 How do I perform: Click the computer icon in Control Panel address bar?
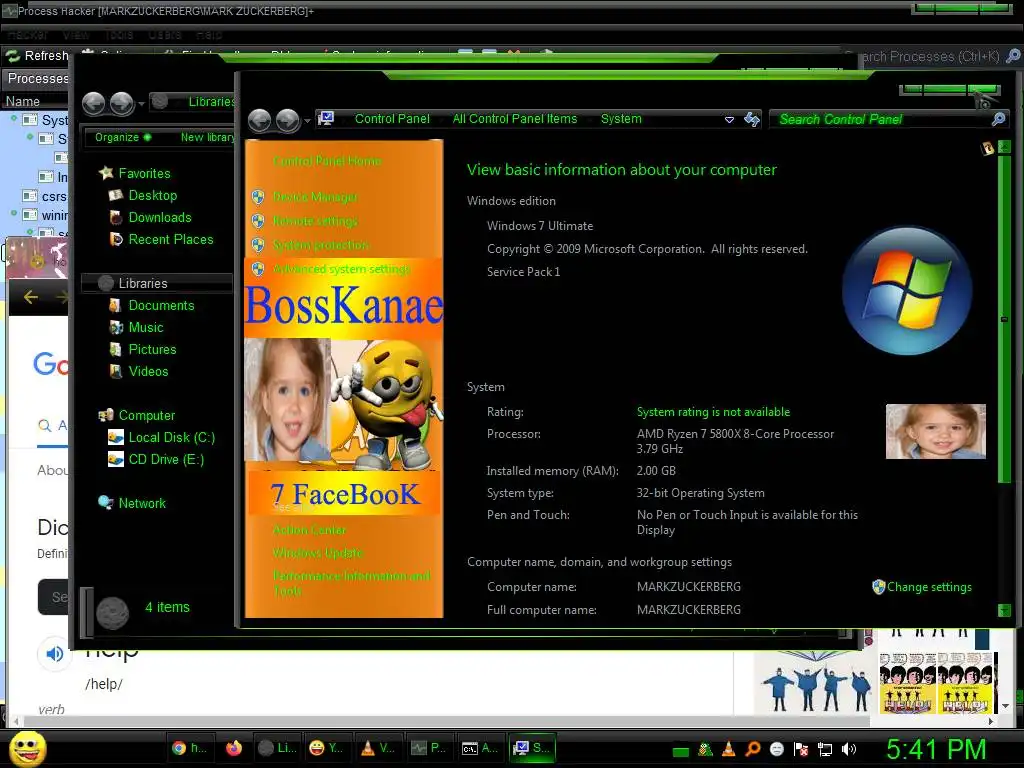(x=325, y=118)
